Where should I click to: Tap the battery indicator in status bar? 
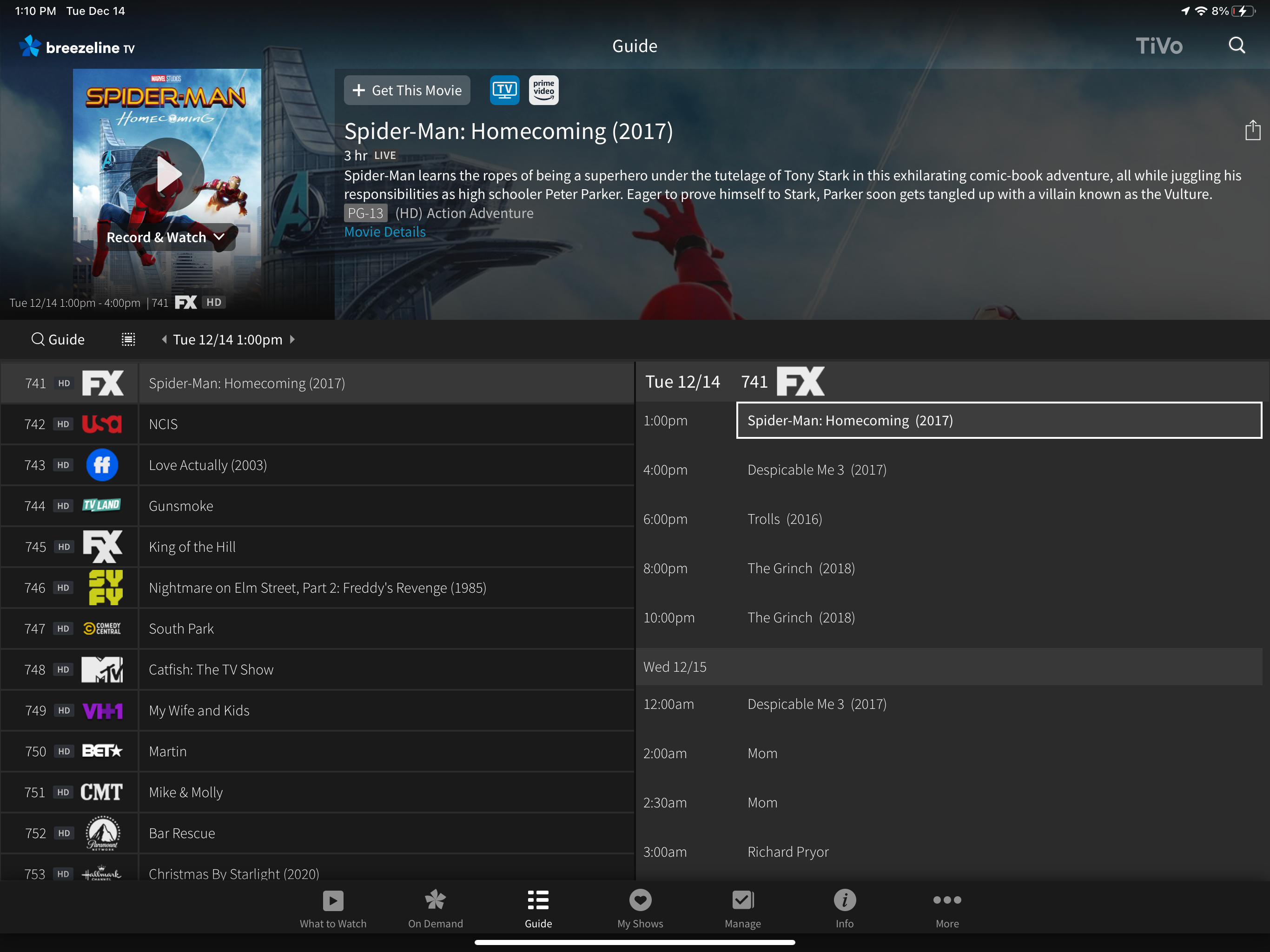click(x=1244, y=11)
